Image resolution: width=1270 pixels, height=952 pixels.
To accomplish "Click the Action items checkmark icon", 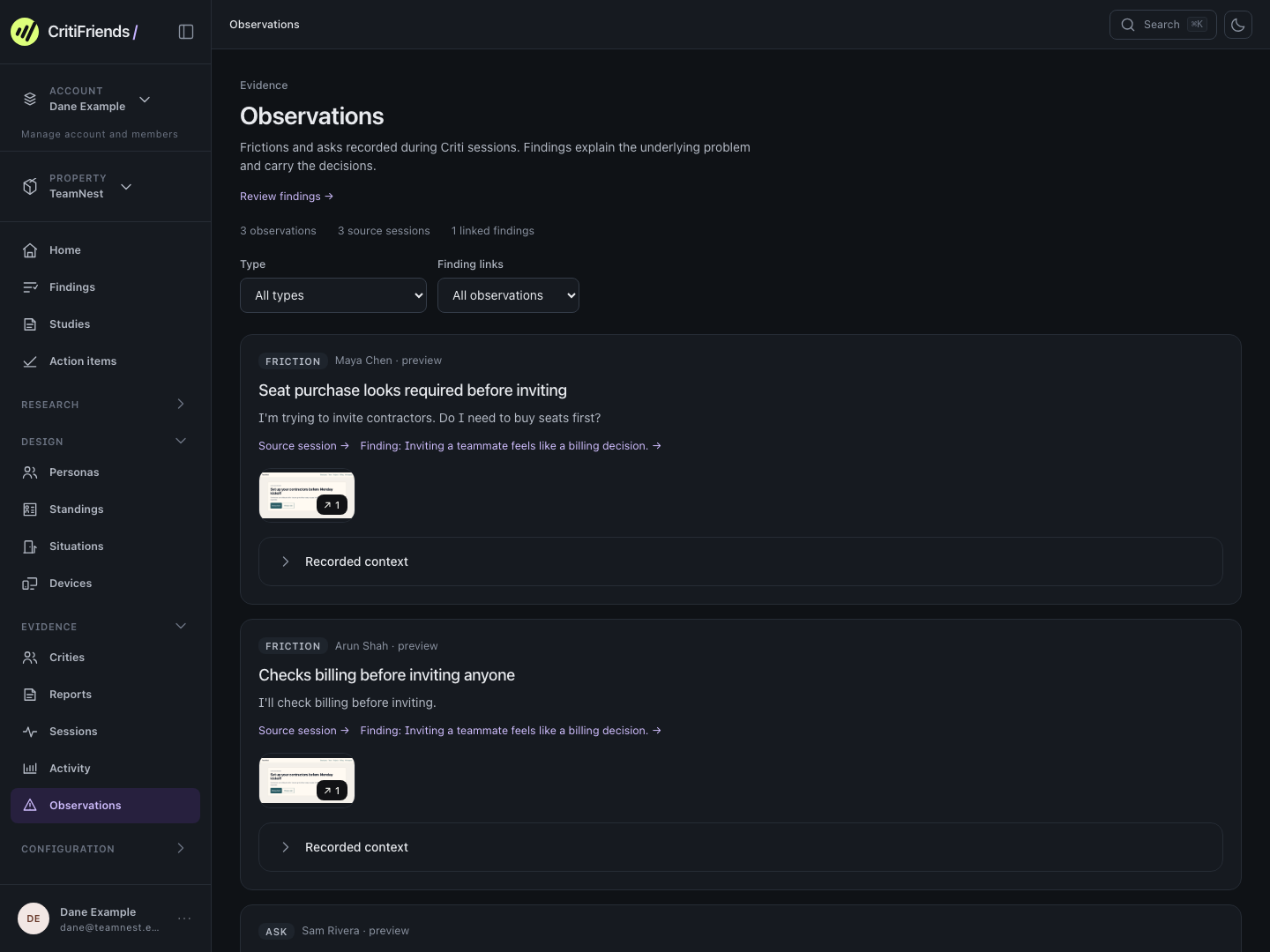I will click(x=30, y=361).
